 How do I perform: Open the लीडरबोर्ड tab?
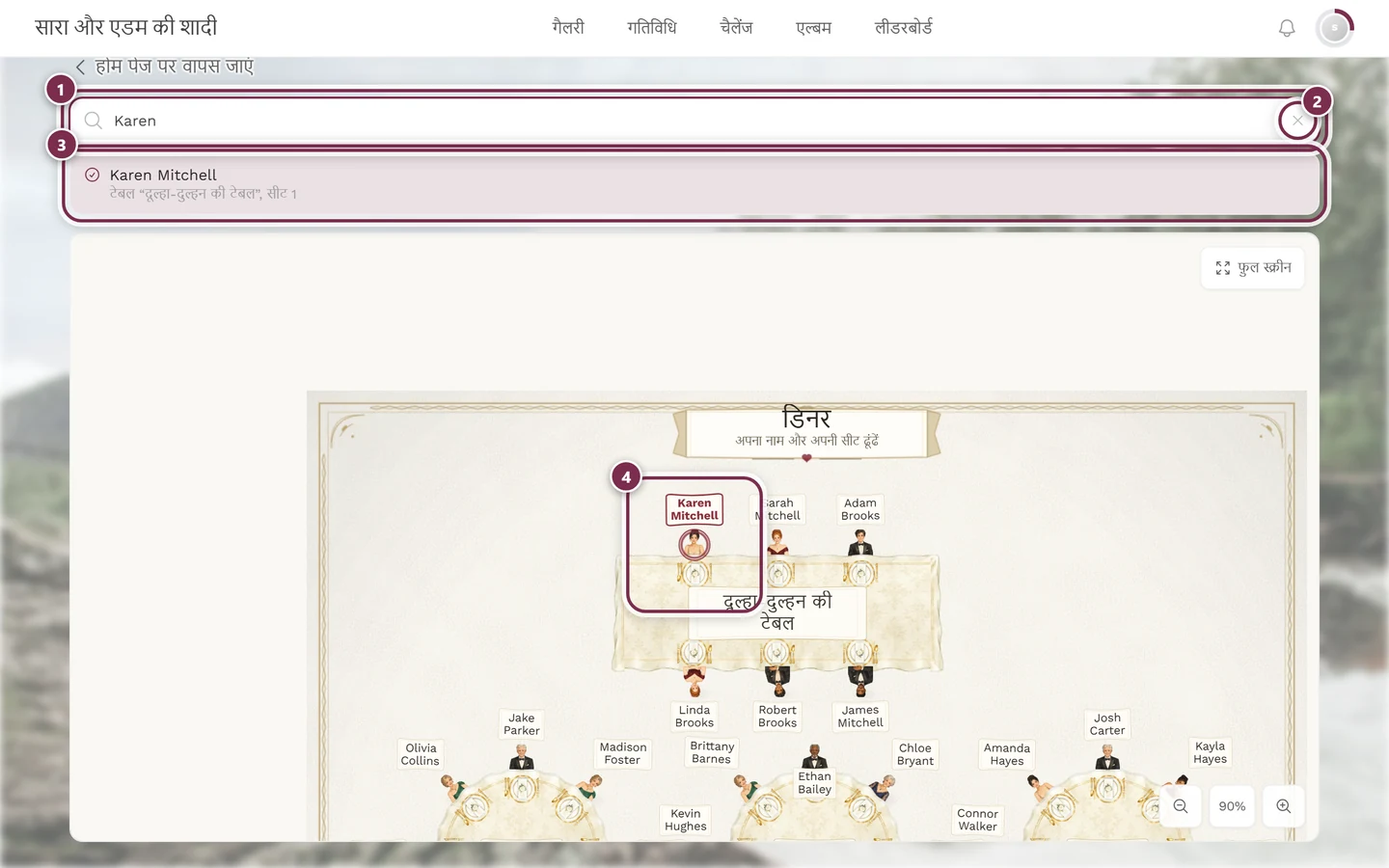coord(904,28)
